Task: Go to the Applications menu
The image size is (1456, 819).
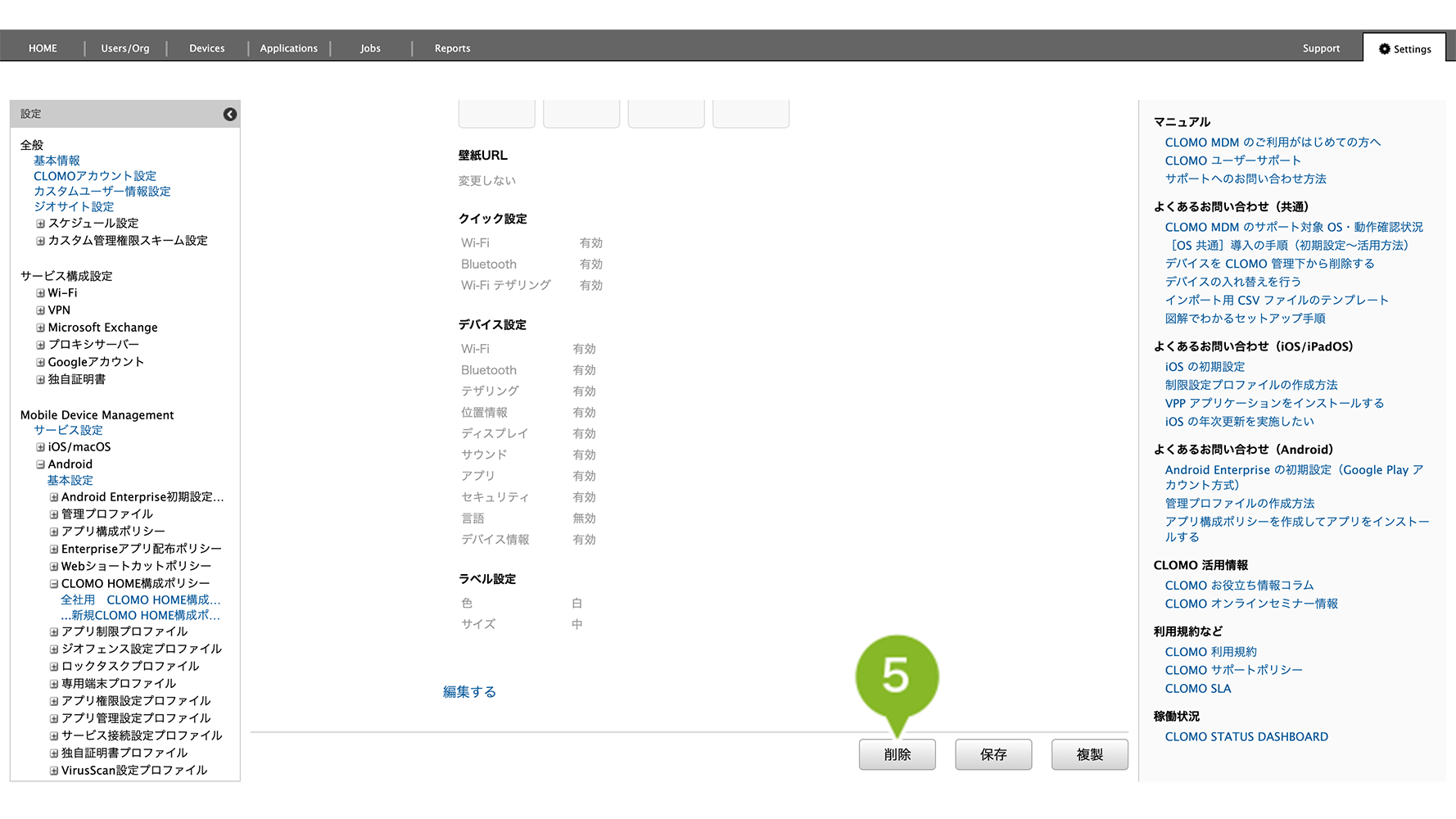Action: click(288, 49)
